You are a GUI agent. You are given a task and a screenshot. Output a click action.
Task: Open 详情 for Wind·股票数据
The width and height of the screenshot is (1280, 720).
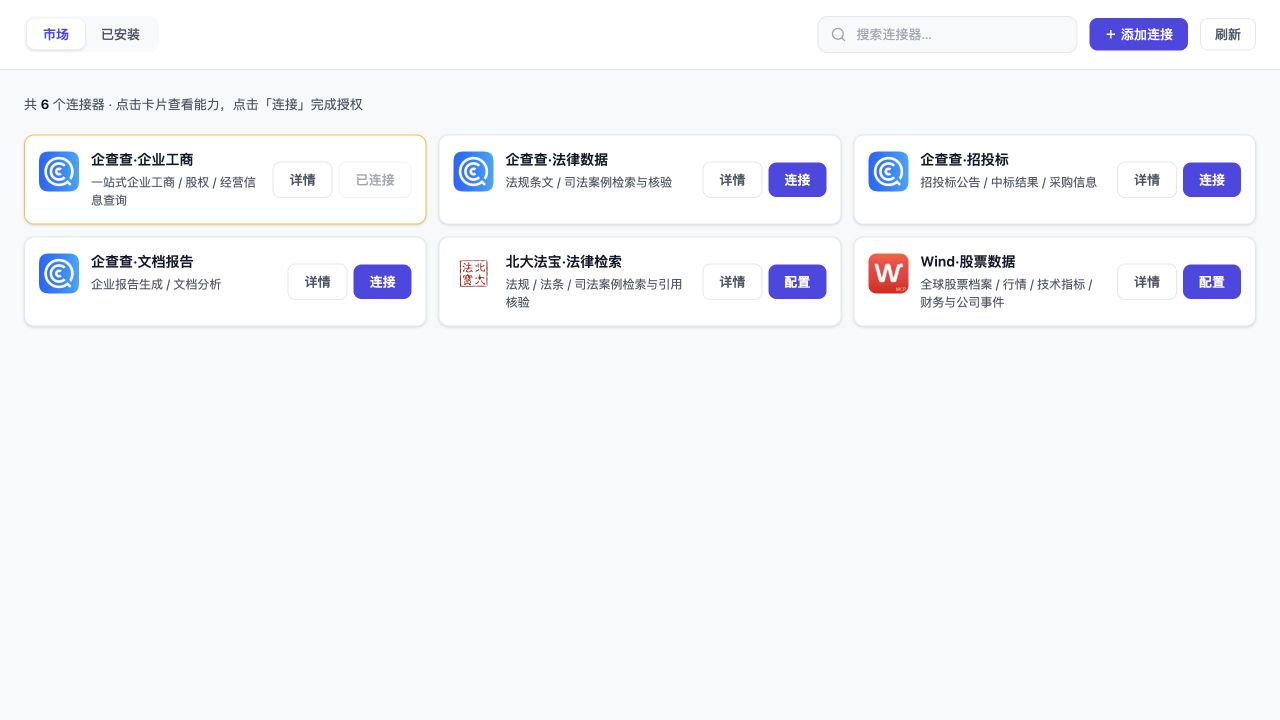(x=1147, y=282)
